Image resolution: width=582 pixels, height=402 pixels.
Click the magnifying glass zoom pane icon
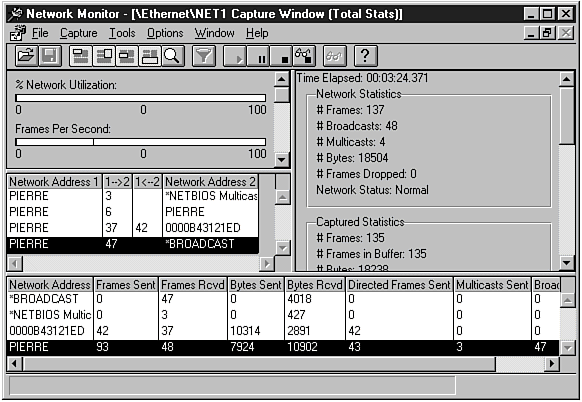pyautogui.click(x=173, y=56)
